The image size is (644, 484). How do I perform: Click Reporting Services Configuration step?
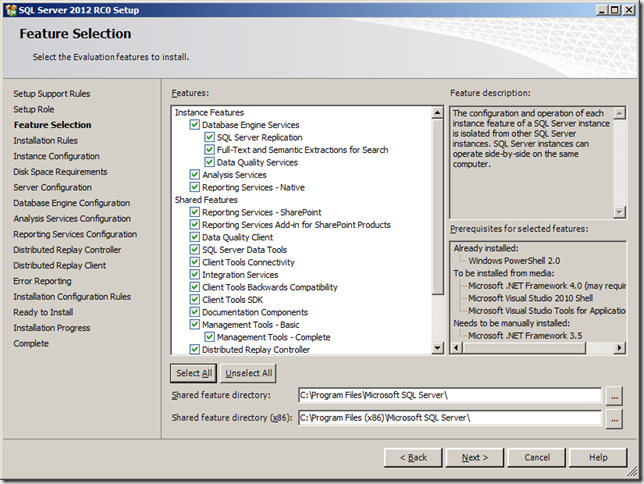(75, 234)
